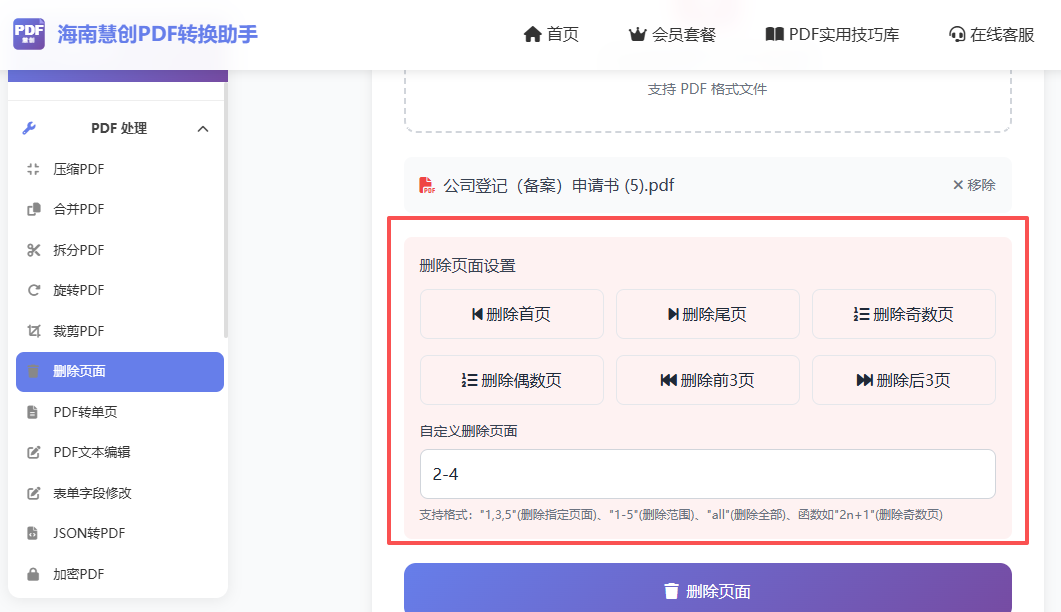This screenshot has height=612, width=1061.
Task: Select JSON转PDF in the sidebar
Action: pyautogui.click(x=120, y=533)
